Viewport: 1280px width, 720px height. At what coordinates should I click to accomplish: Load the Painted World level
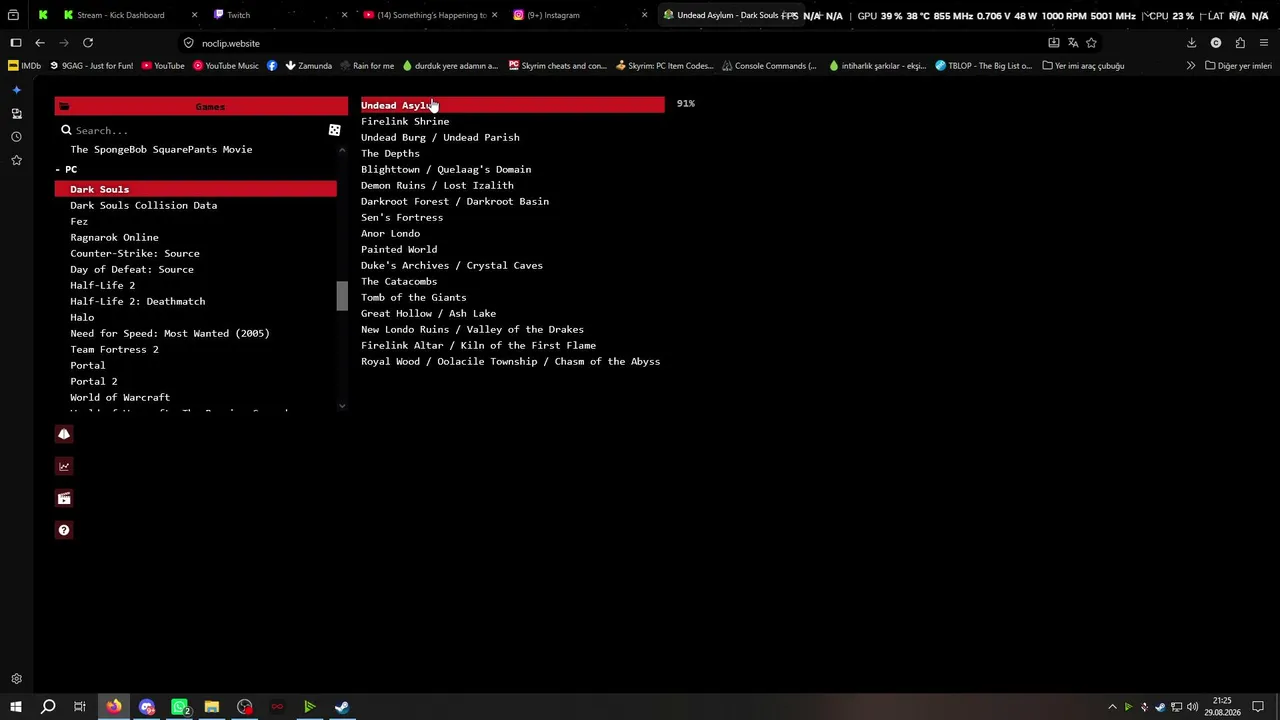pyautogui.click(x=399, y=249)
